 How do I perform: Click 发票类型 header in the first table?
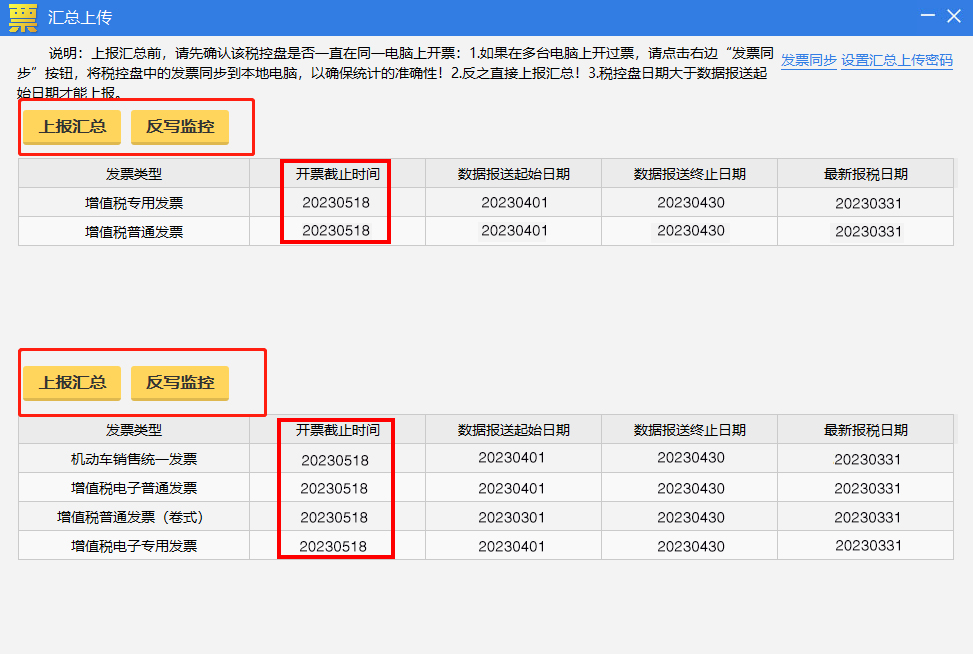[x=134, y=174]
